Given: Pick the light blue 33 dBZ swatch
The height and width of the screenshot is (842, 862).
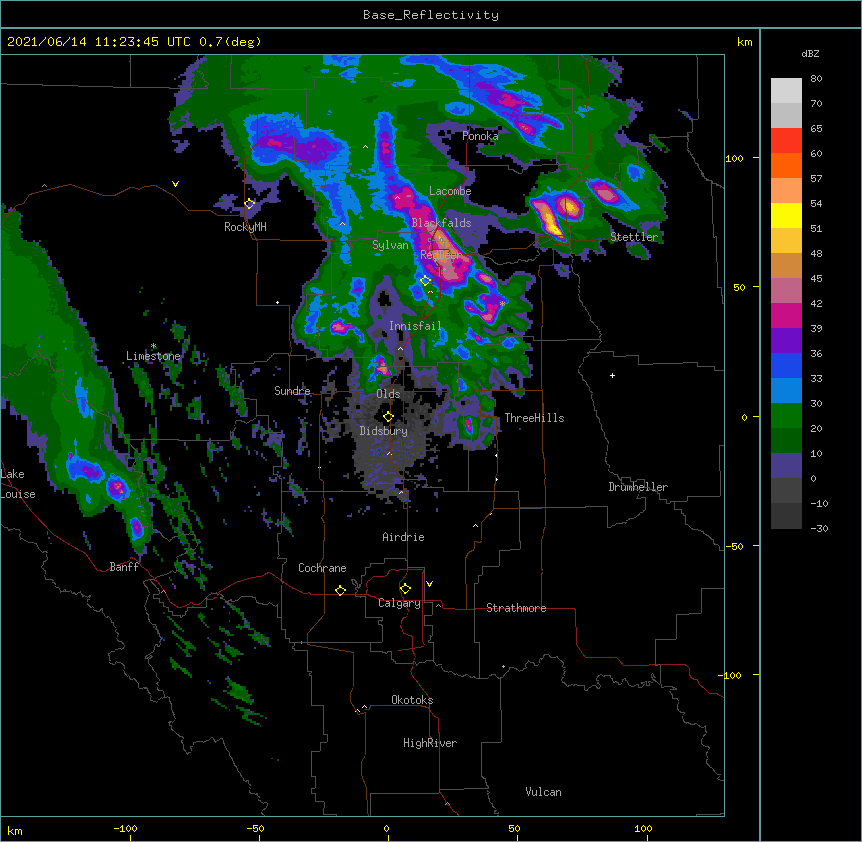Looking at the screenshot, I should click(x=786, y=390).
